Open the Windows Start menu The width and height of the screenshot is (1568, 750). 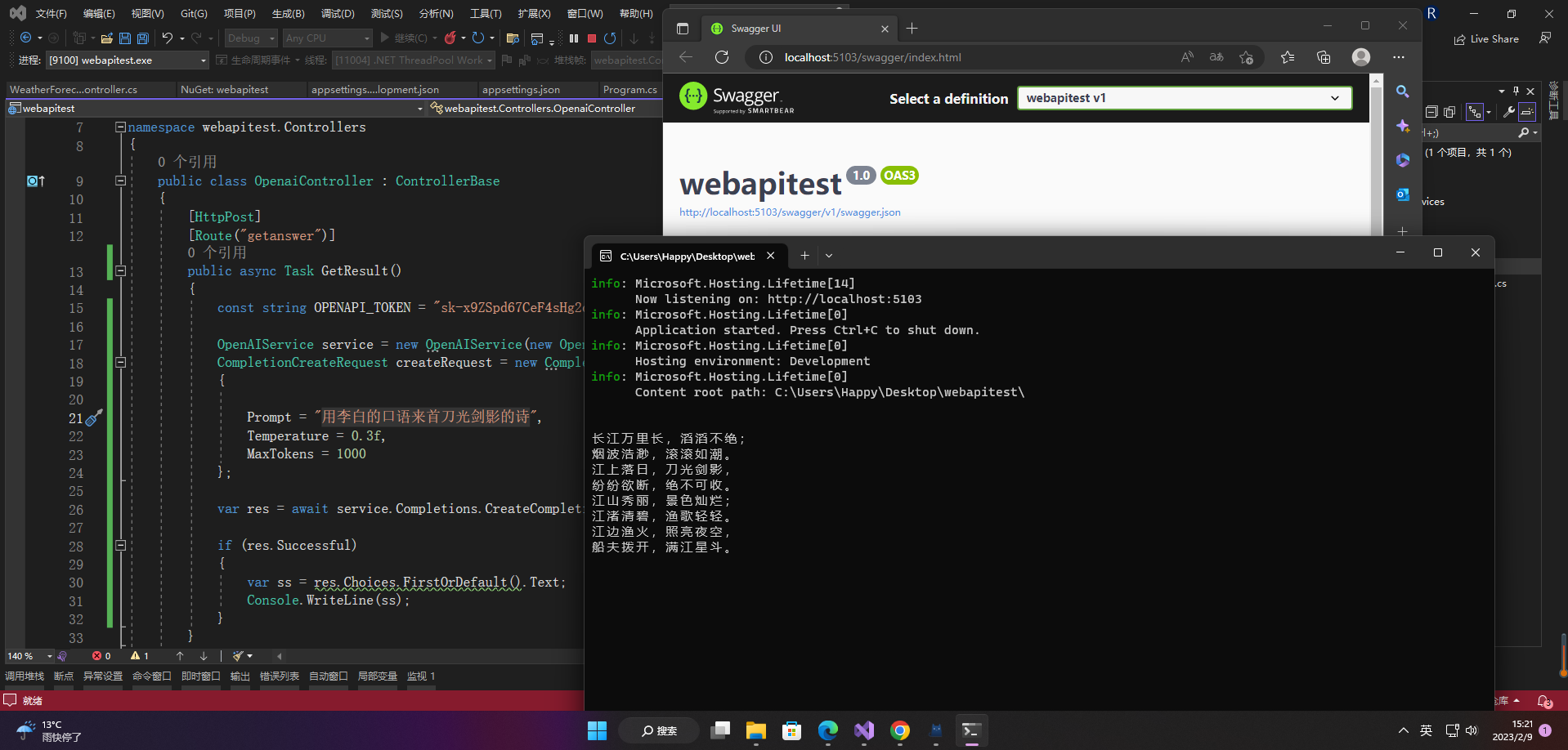point(597,730)
